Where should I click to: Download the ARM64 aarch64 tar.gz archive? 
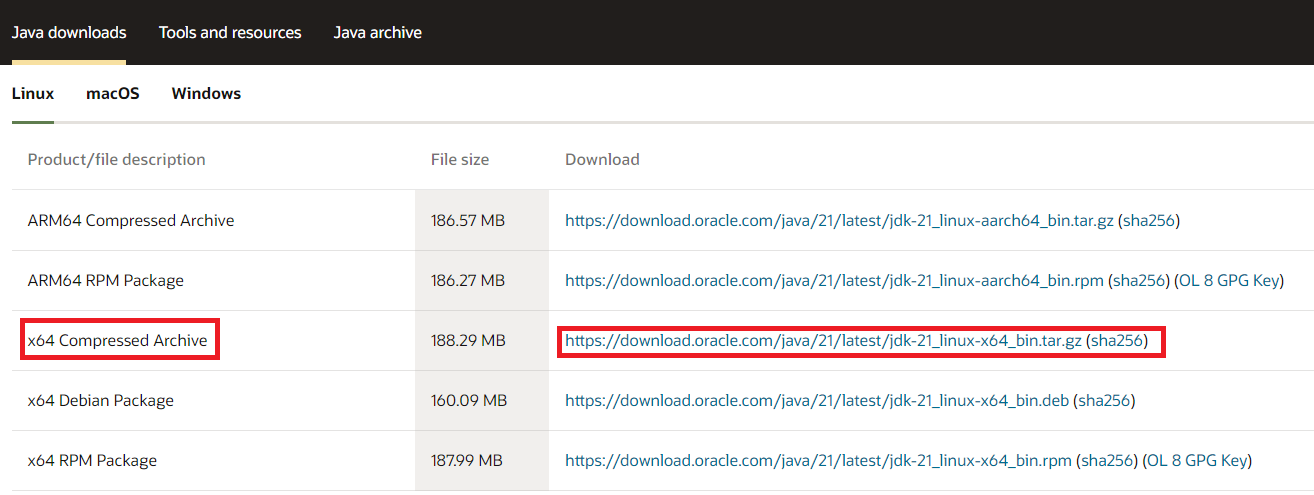[x=839, y=220]
